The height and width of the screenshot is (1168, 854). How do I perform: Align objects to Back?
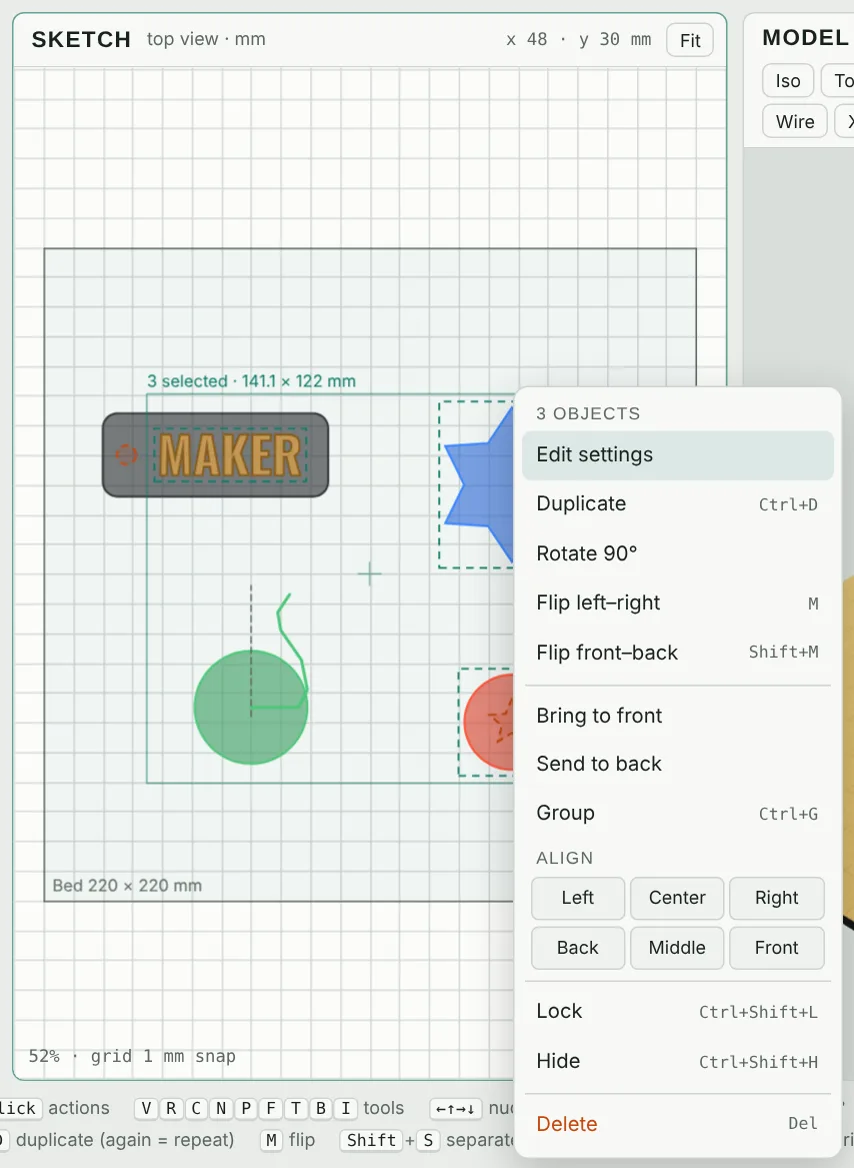(578, 948)
